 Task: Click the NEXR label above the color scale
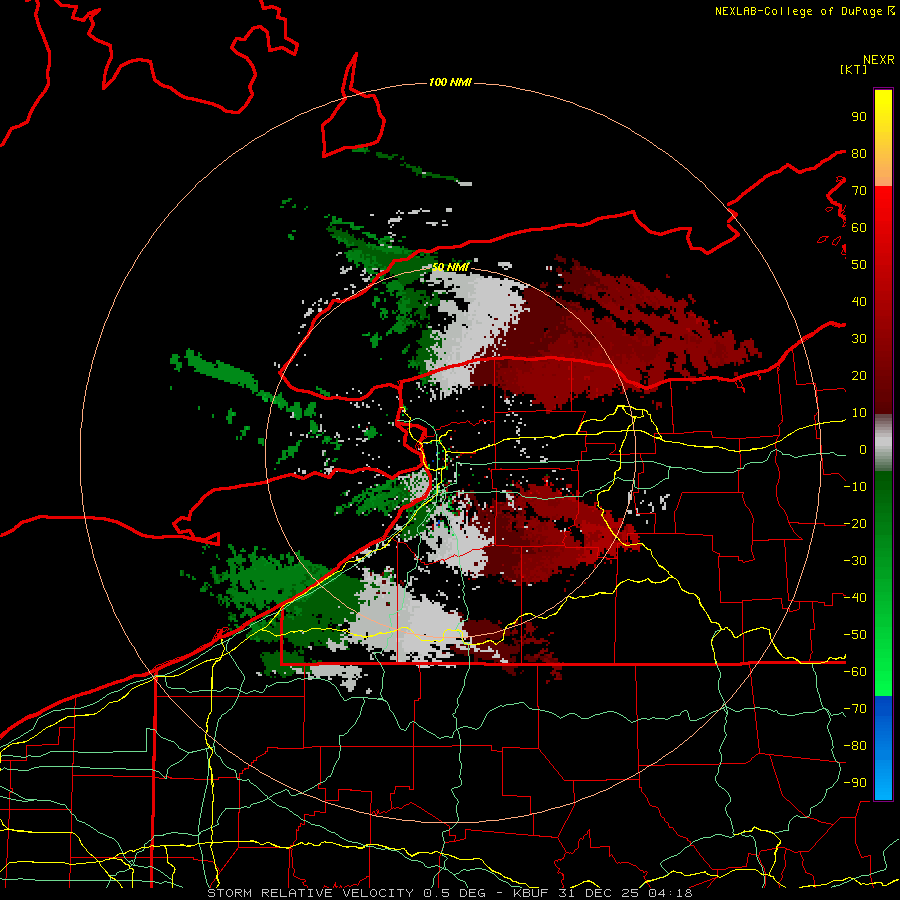(879, 60)
